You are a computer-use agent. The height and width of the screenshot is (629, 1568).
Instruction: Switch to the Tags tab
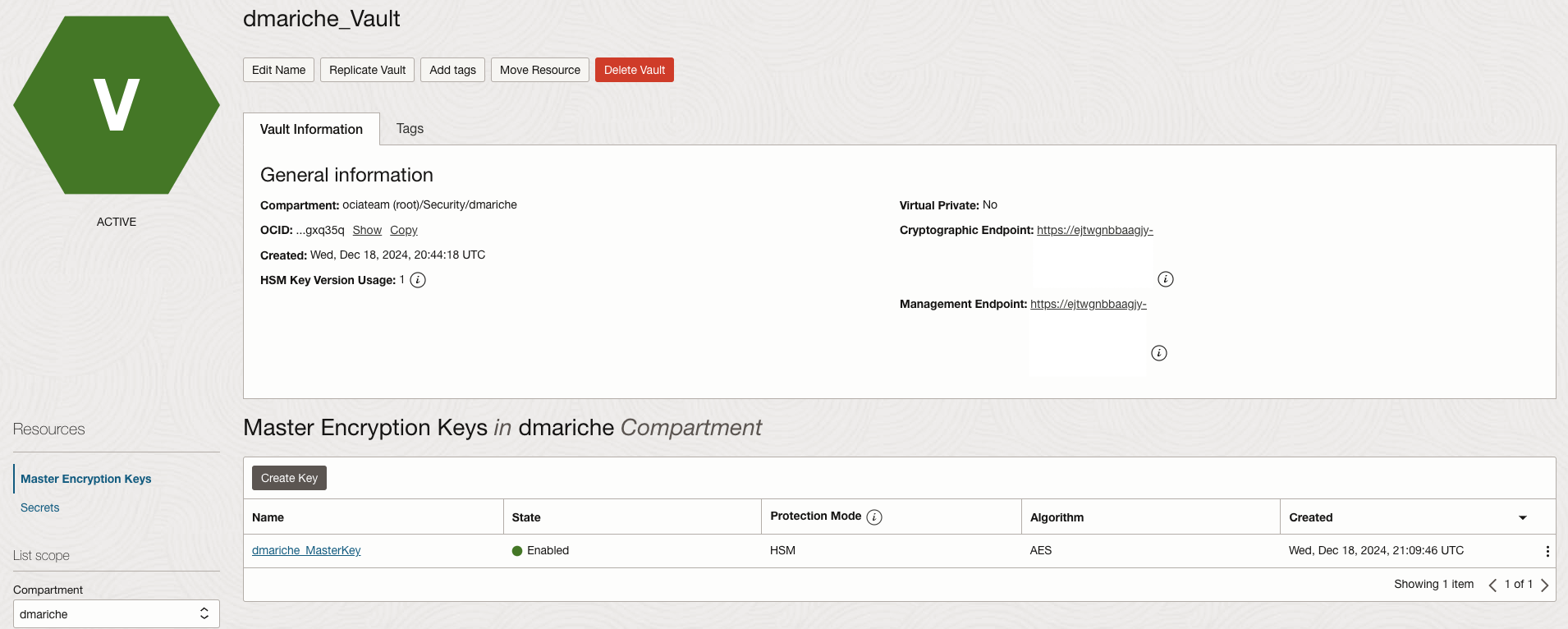tap(410, 129)
